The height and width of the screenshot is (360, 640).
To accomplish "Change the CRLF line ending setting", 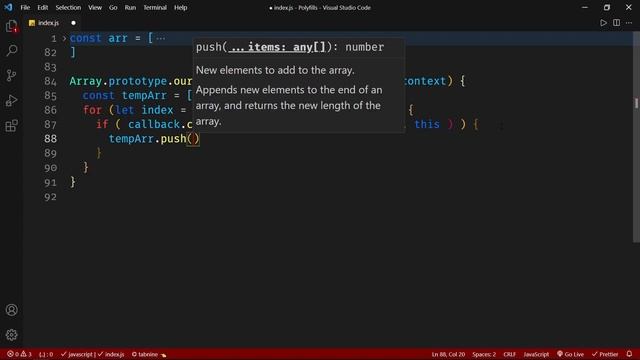I will (x=509, y=354).
